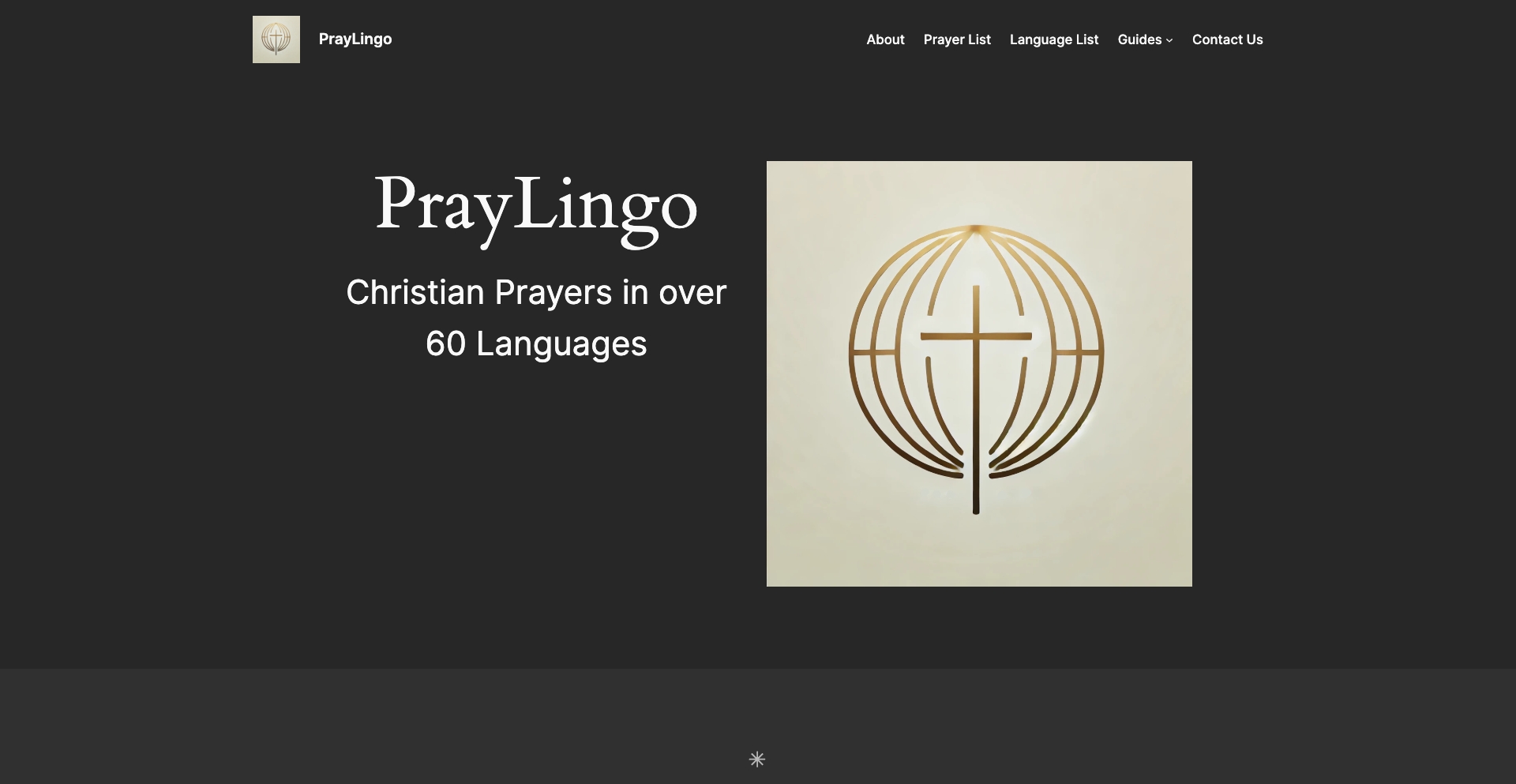
Task: Click the large PrayLingo hero heading
Action: click(536, 207)
